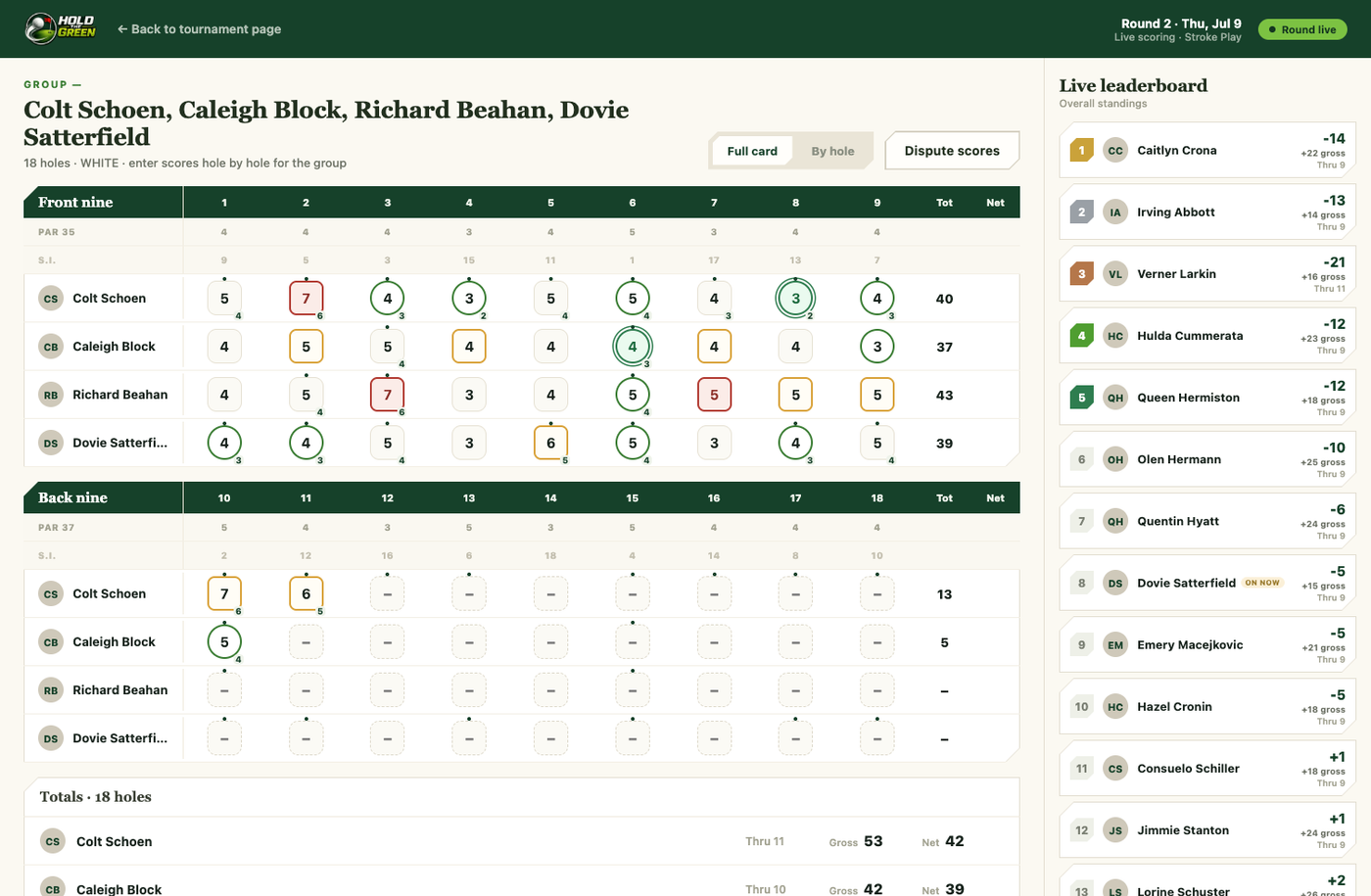Image resolution: width=1371 pixels, height=896 pixels.
Task: Click Queen Hermiston's QH avatar
Action: [x=1115, y=398]
